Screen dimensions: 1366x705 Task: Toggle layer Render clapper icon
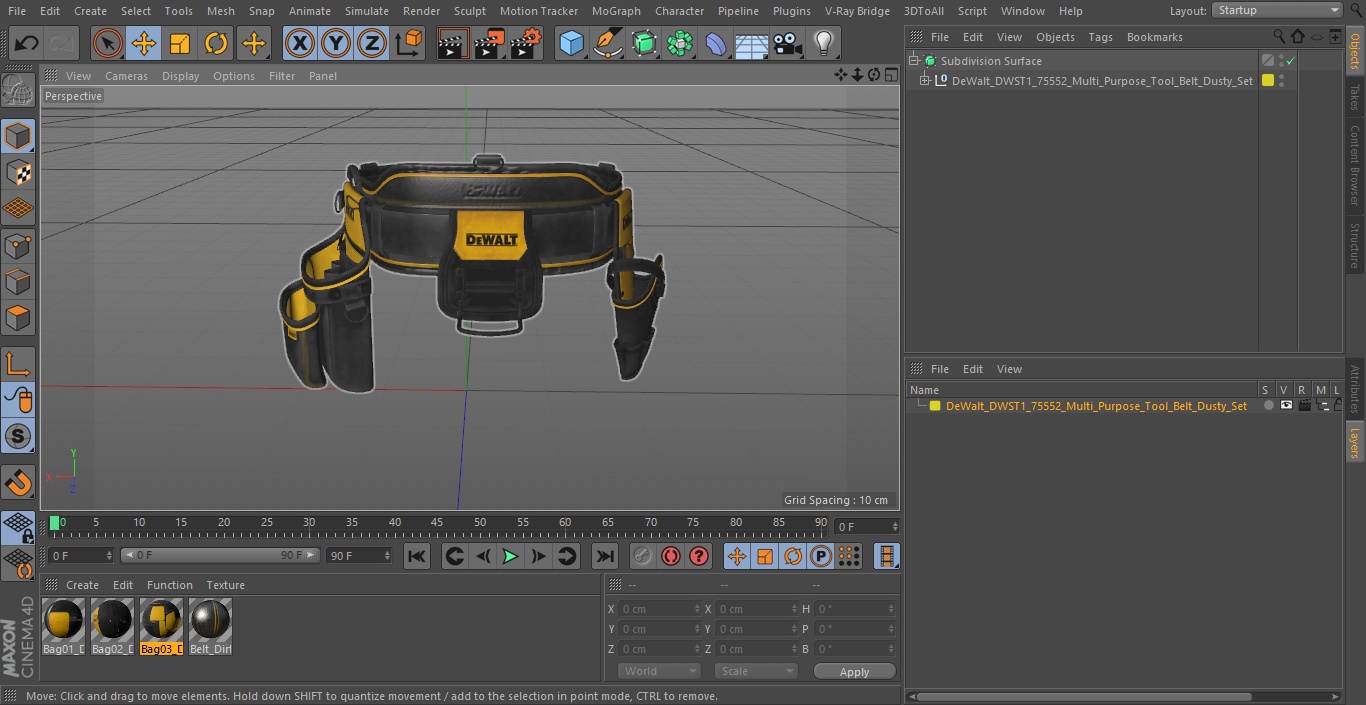tap(1304, 406)
